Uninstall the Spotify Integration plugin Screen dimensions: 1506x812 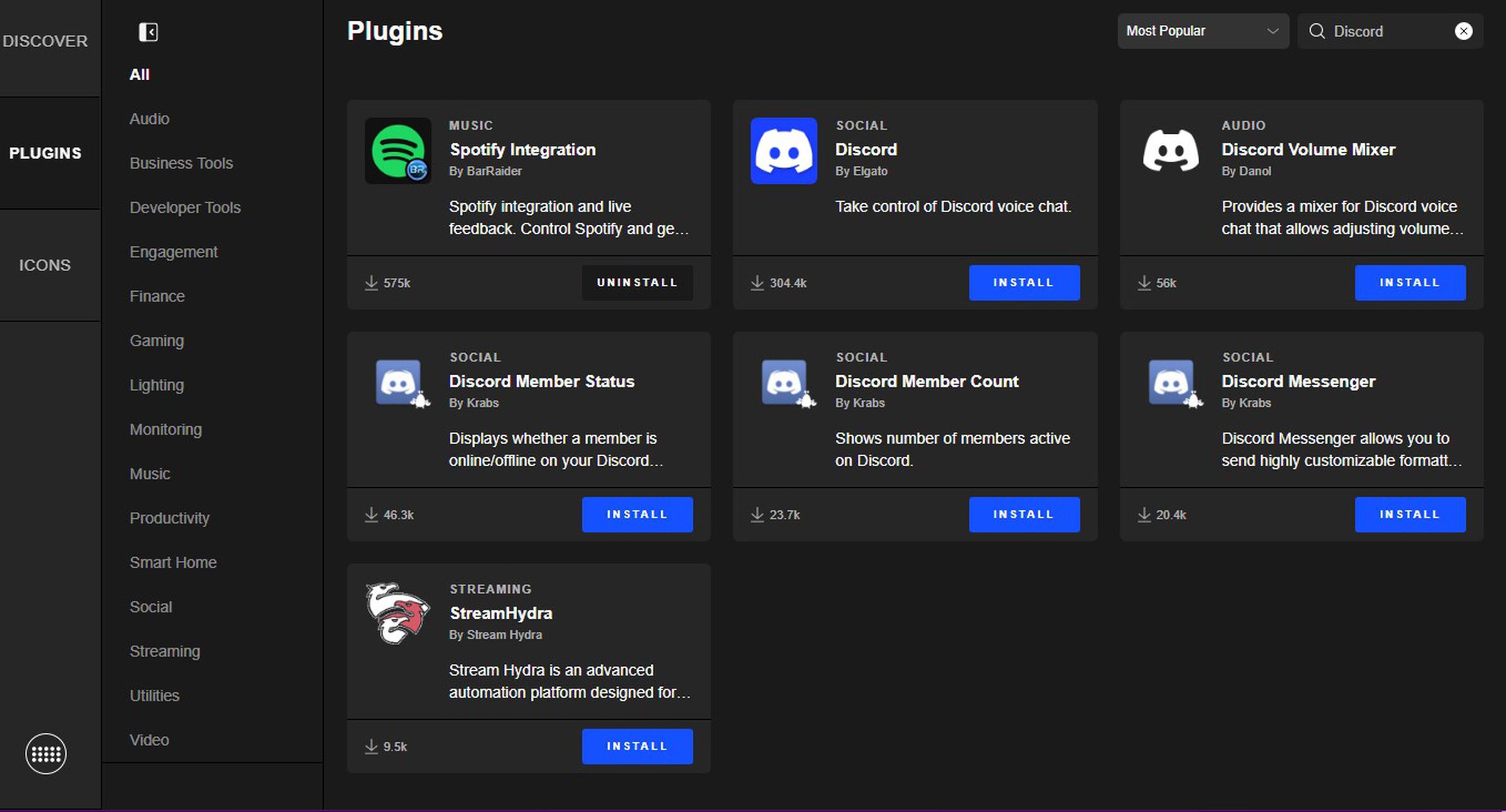pyautogui.click(x=637, y=282)
